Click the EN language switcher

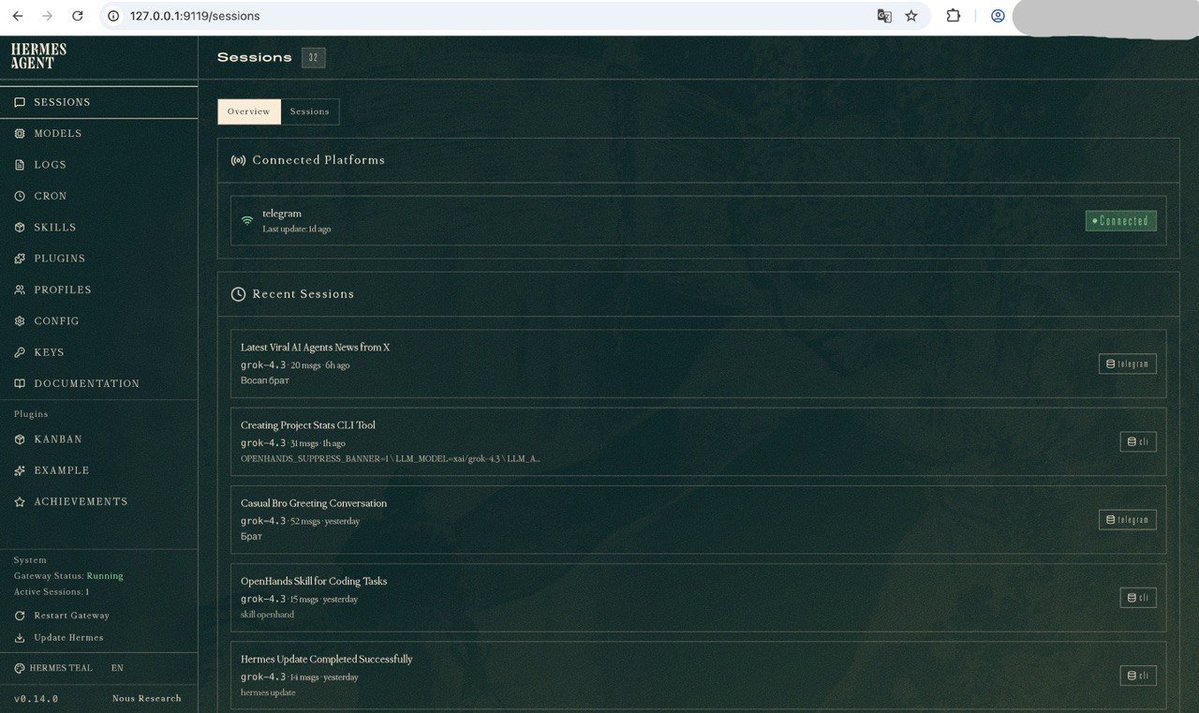pyautogui.click(x=117, y=669)
